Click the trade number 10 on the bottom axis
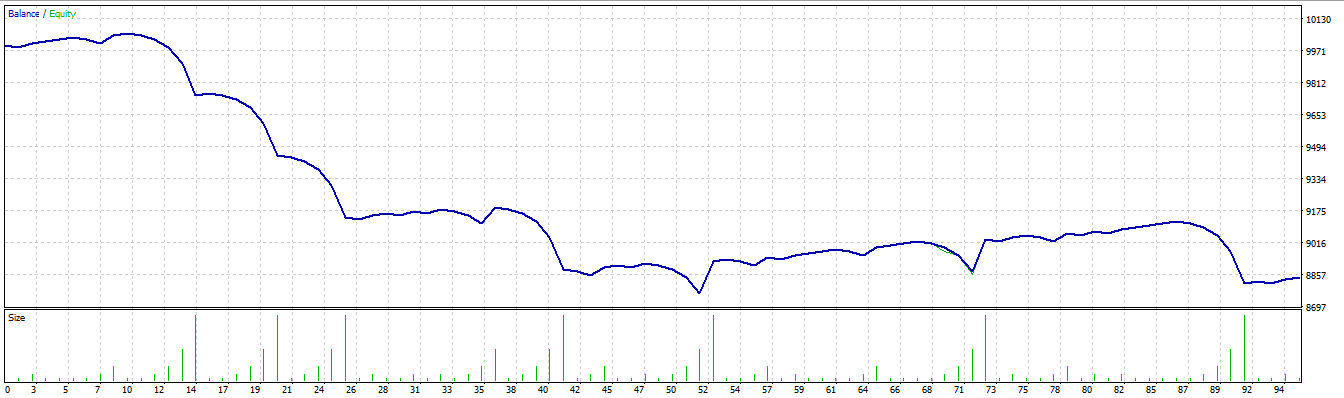 pyautogui.click(x=128, y=389)
